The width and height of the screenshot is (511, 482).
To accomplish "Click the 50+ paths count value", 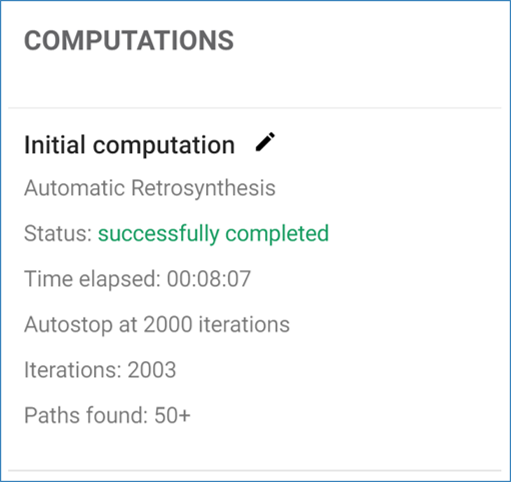I will 172,415.
